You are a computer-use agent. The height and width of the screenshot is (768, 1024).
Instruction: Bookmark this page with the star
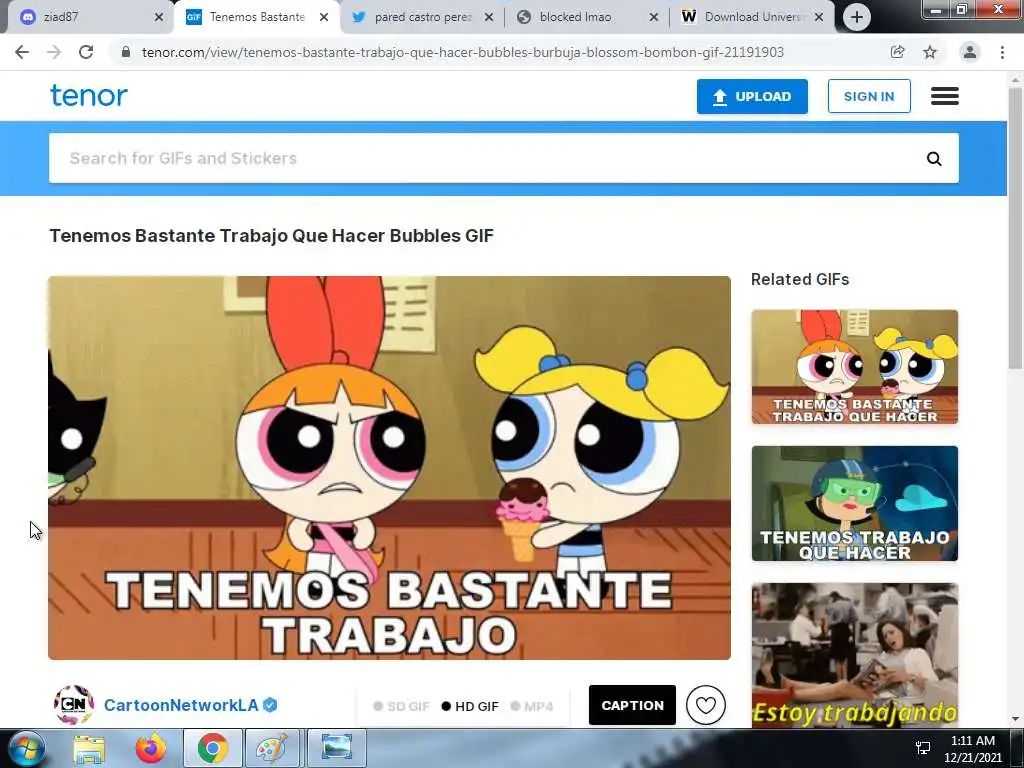(x=930, y=52)
